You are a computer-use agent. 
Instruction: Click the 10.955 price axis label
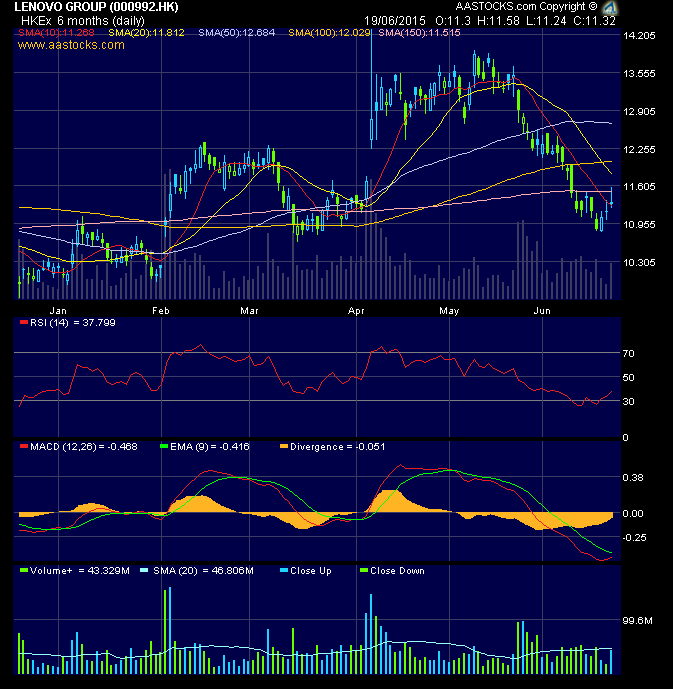pos(639,225)
